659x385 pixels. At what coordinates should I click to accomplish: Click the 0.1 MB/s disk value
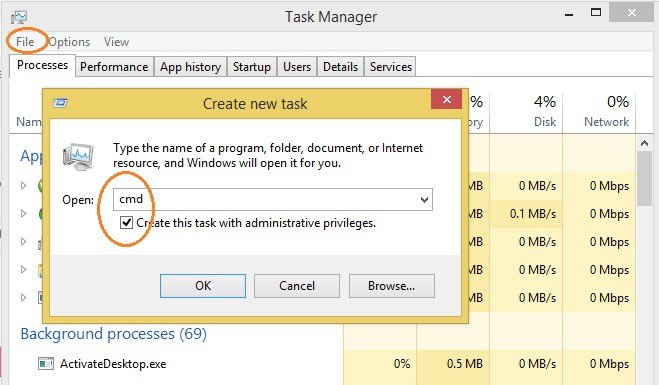point(532,214)
